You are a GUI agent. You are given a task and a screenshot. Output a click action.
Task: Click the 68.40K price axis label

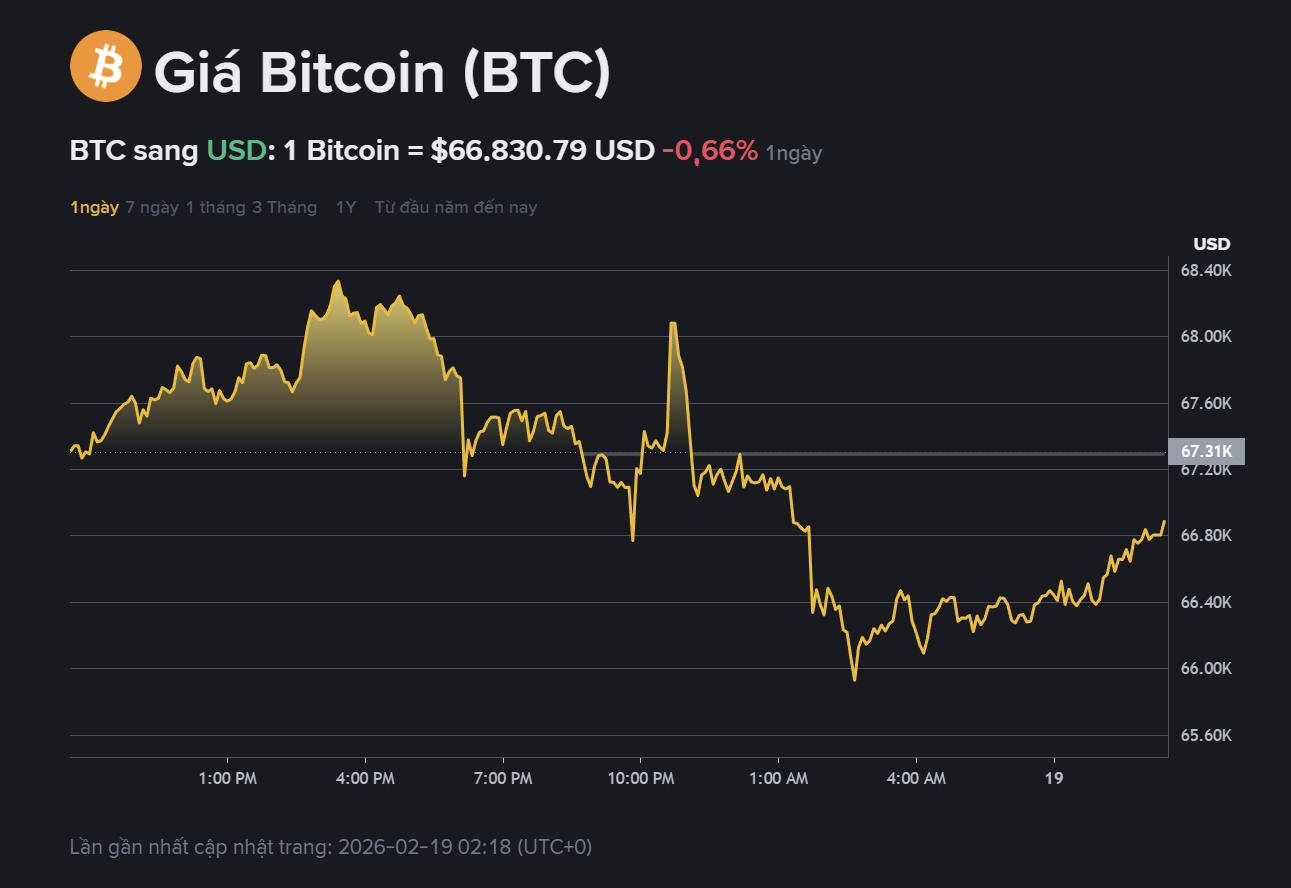pos(1206,271)
